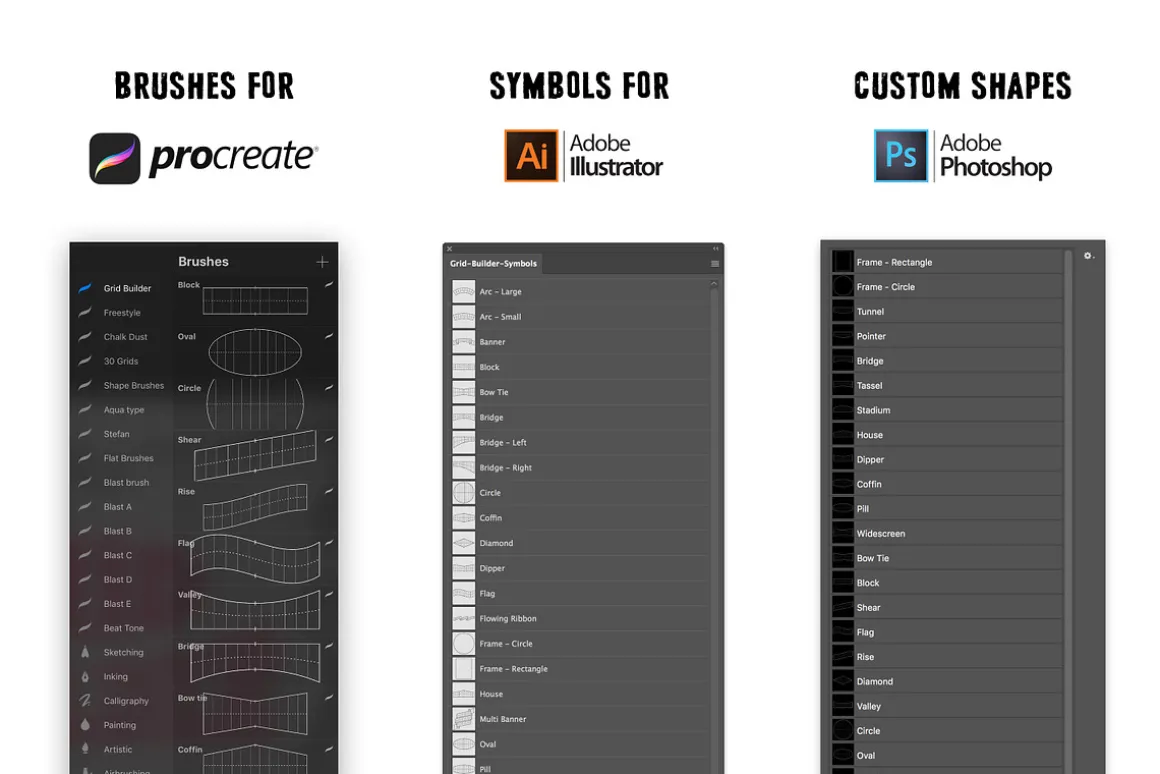
Task: Choose the Oval grid brush thumbnail
Action: tap(255, 352)
